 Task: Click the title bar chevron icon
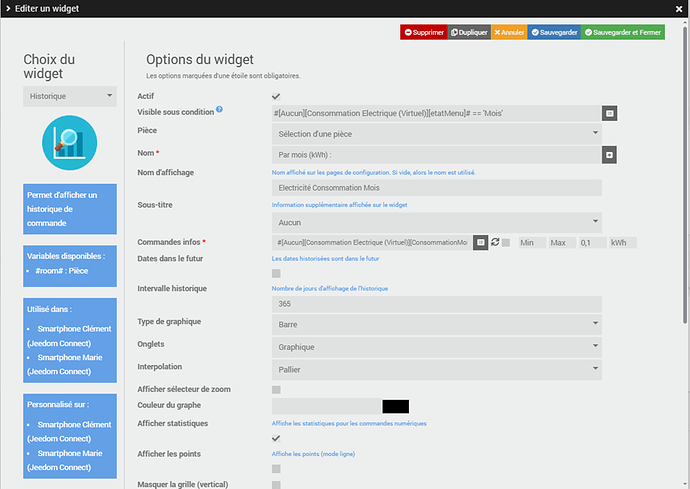[x=8, y=8]
